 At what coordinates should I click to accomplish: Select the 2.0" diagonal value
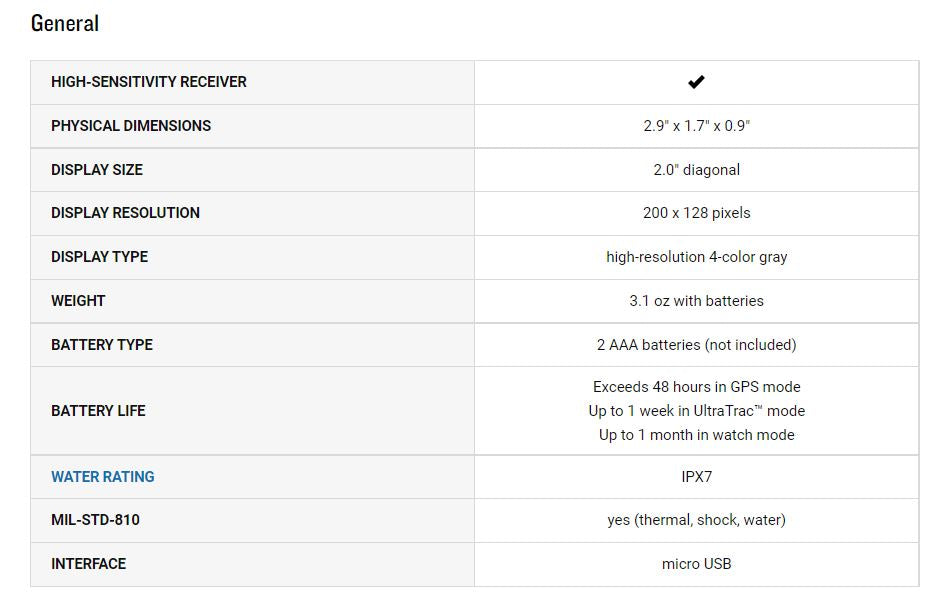point(696,170)
